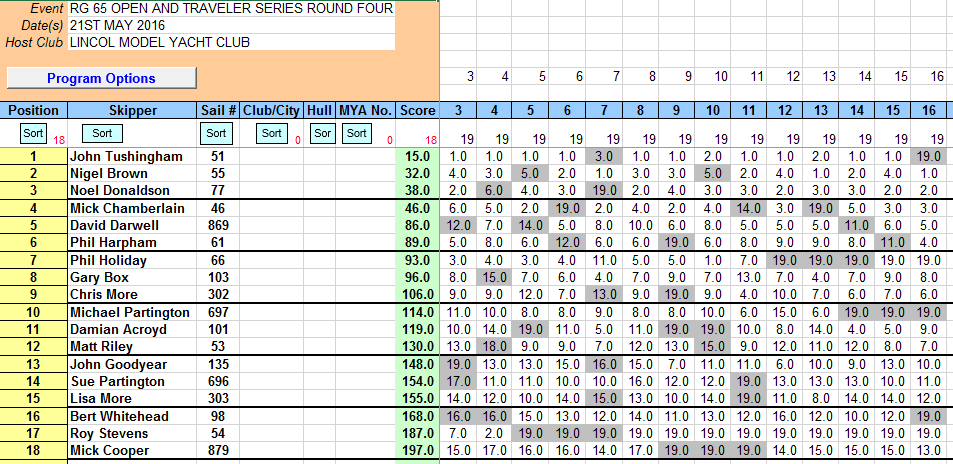Screen dimensions: 953x464
Task: Click the position 10 cell
Action: click(33, 314)
